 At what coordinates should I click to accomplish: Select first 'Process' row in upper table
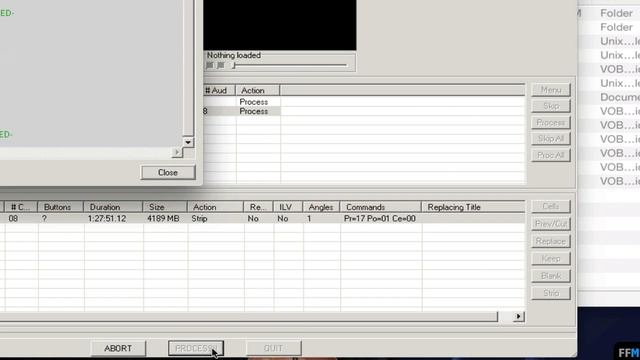coord(253,102)
